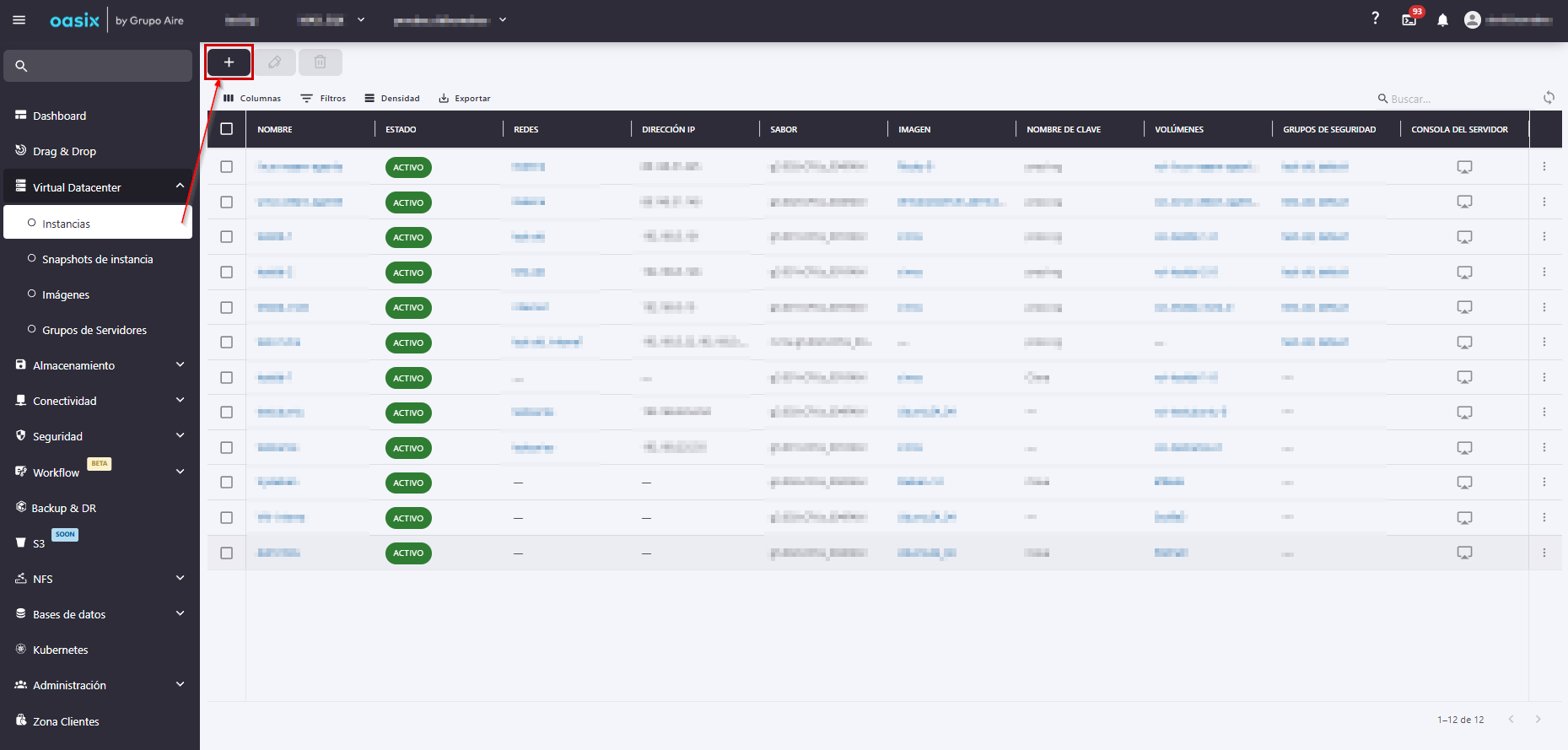
Task: Go to Dashboard in the sidebar
Action: (x=59, y=116)
